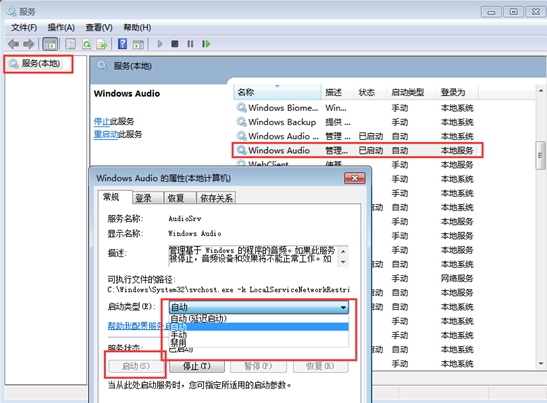Screen dimensions: 547x403
Task: Click the services list vertical scrollbar thumb
Action: point(540,155)
